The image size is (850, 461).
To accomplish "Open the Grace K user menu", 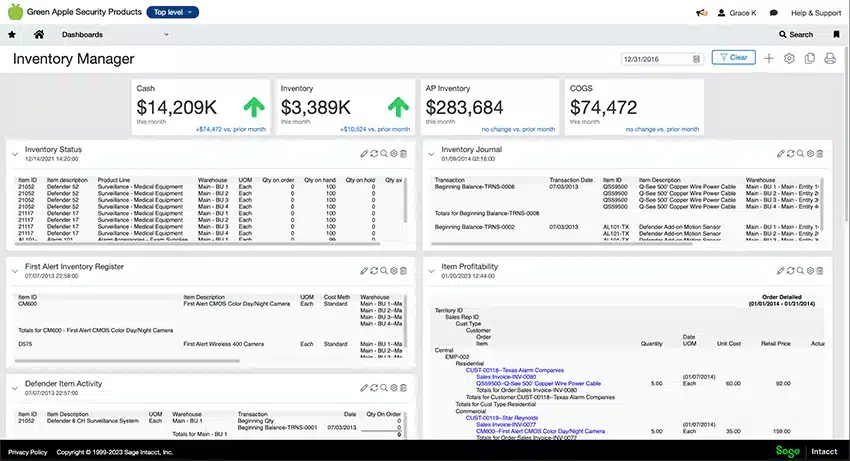I will tap(737, 12).
